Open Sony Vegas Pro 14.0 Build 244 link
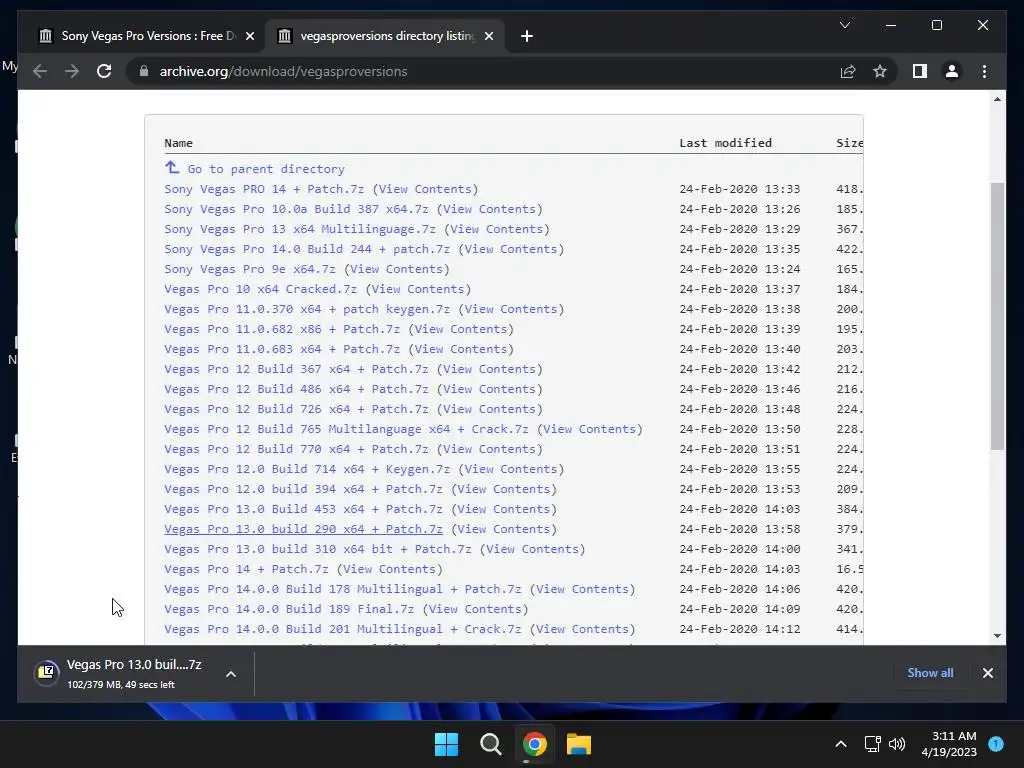The width and height of the screenshot is (1024, 768). (x=307, y=249)
